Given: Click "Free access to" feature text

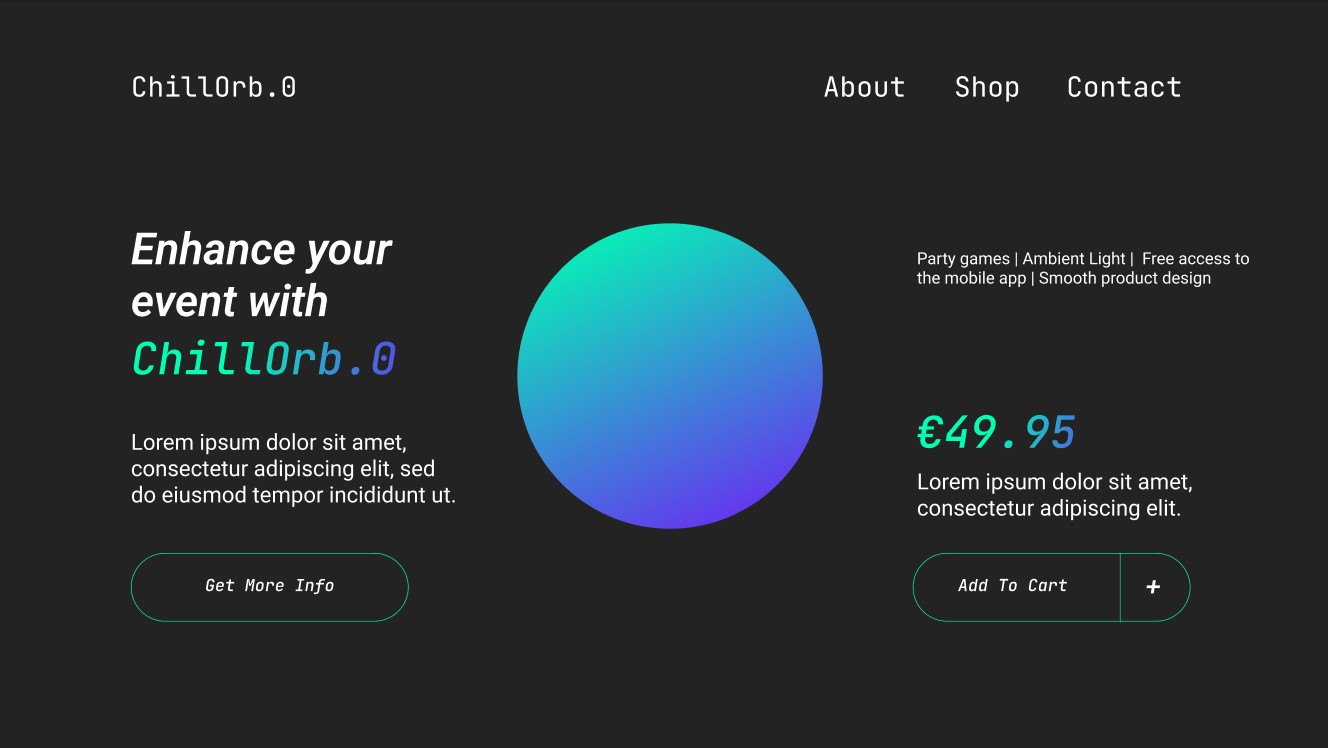Looking at the screenshot, I should (x=1195, y=259).
